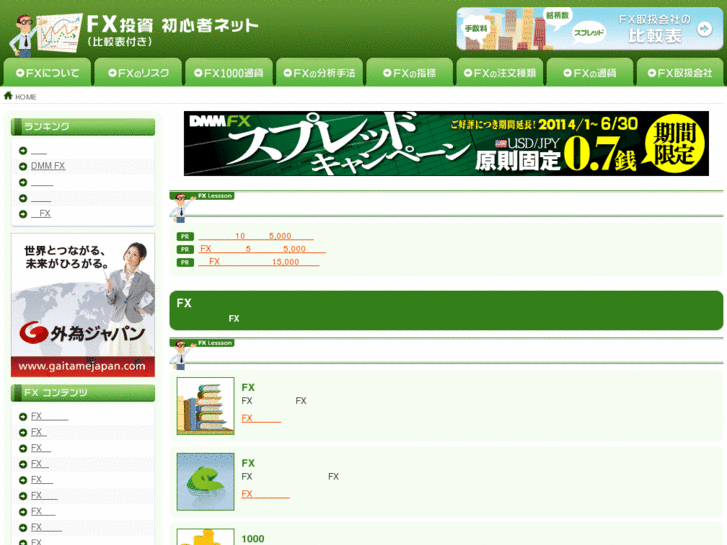Click the green creature article thumbnail
The width and height of the screenshot is (727, 545).
coord(205,482)
